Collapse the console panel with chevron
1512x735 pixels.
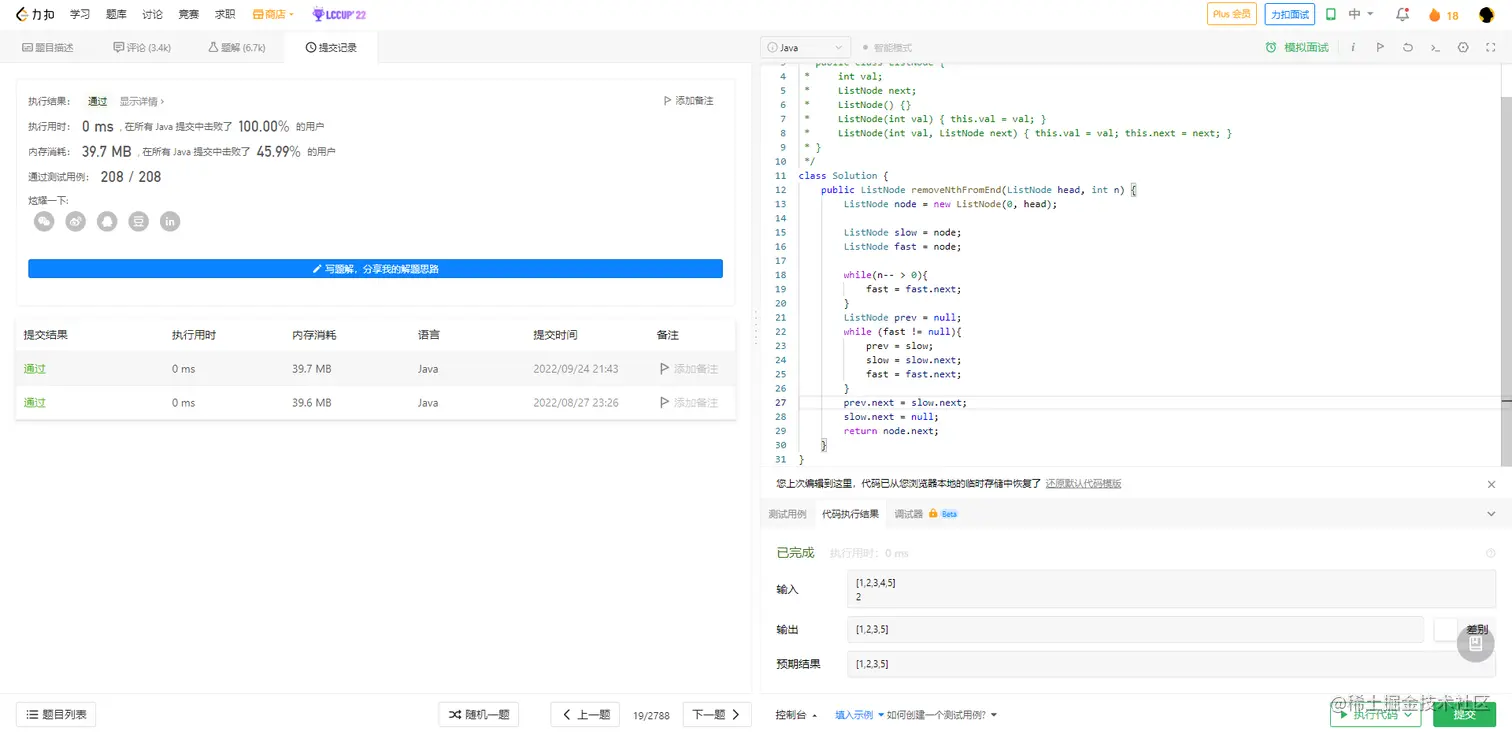(1491, 514)
